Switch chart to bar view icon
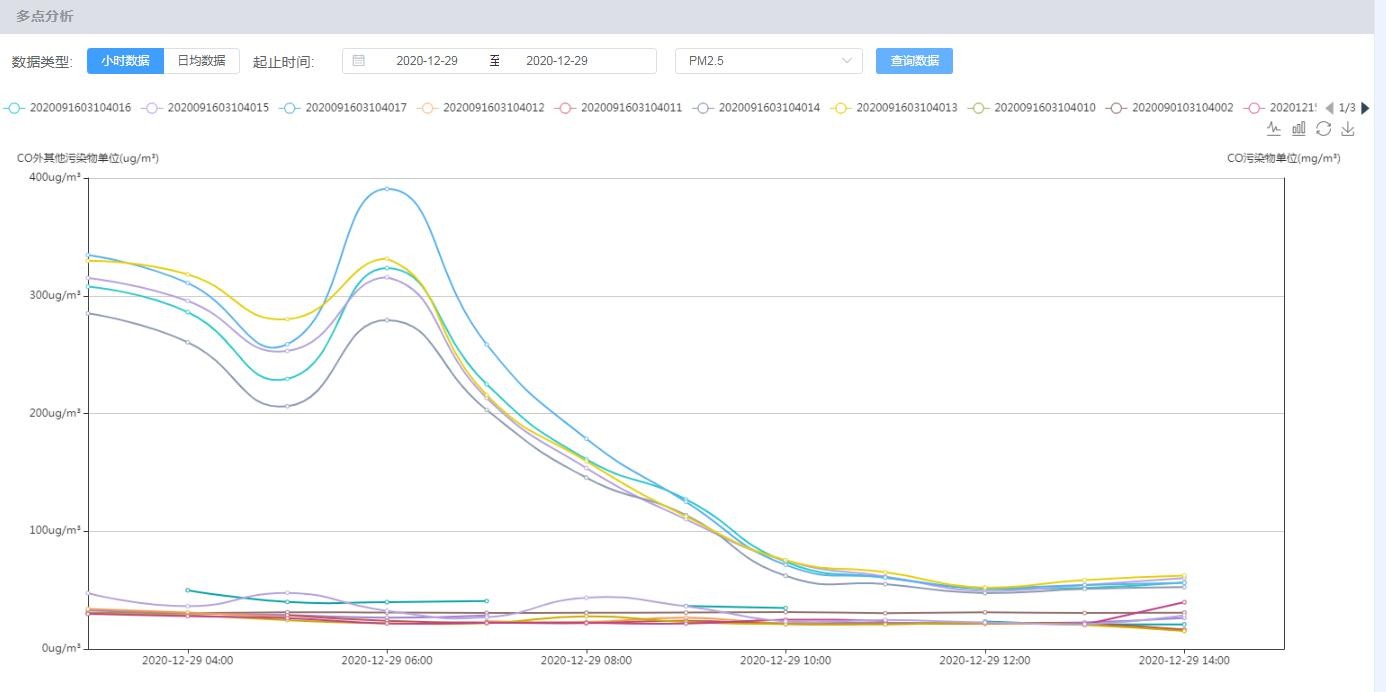1386x692 pixels. tap(1299, 128)
